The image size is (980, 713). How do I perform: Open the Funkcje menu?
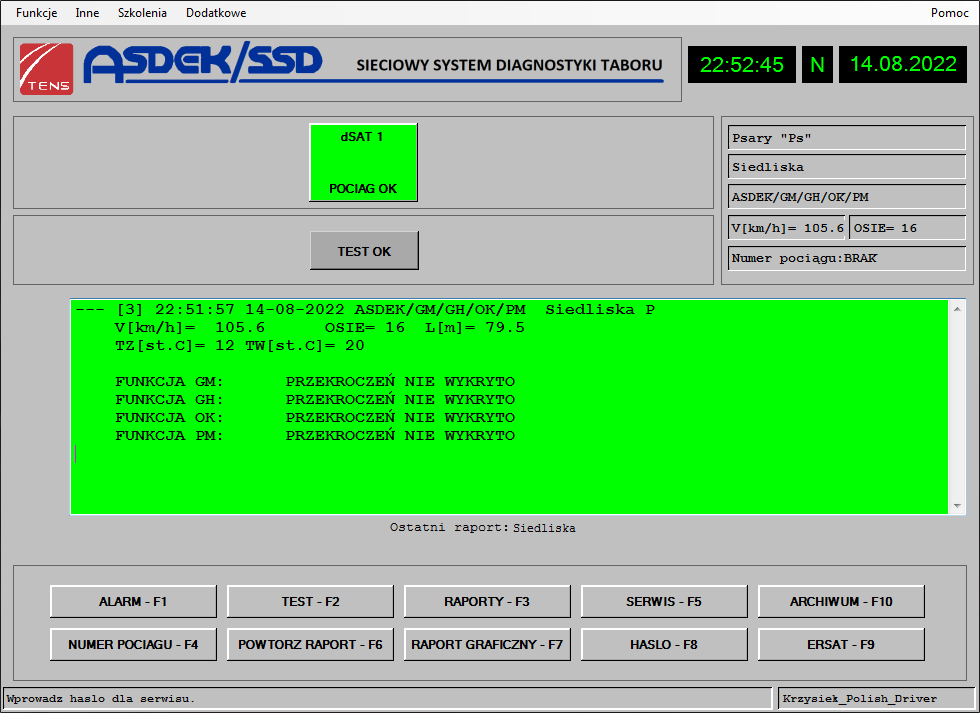(36, 12)
